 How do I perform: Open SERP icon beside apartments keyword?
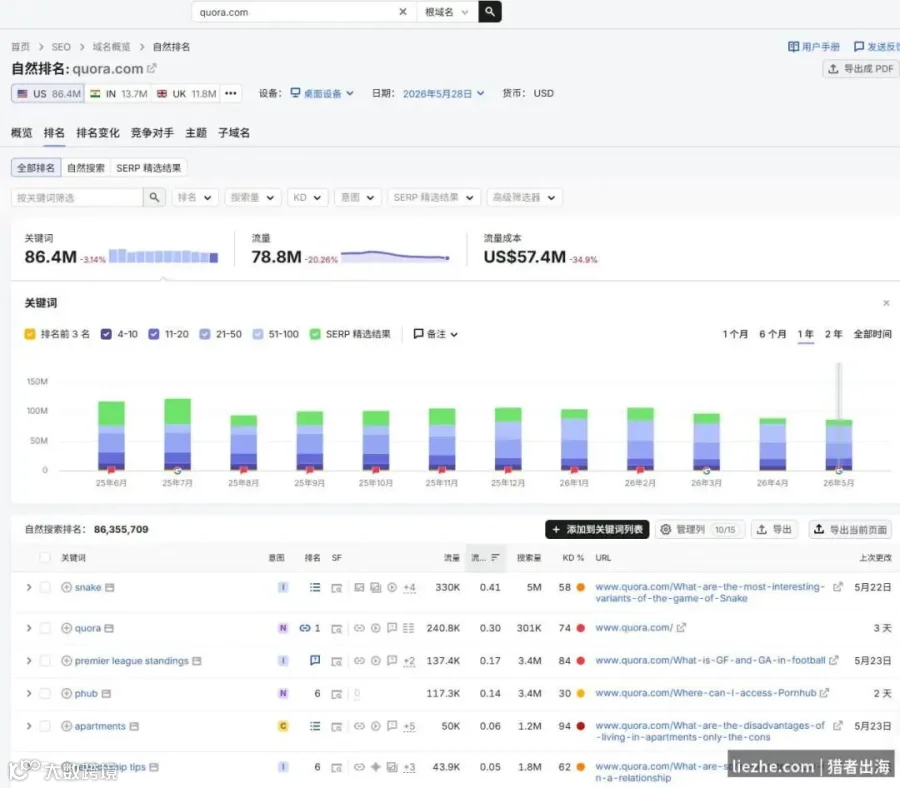[134, 726]
